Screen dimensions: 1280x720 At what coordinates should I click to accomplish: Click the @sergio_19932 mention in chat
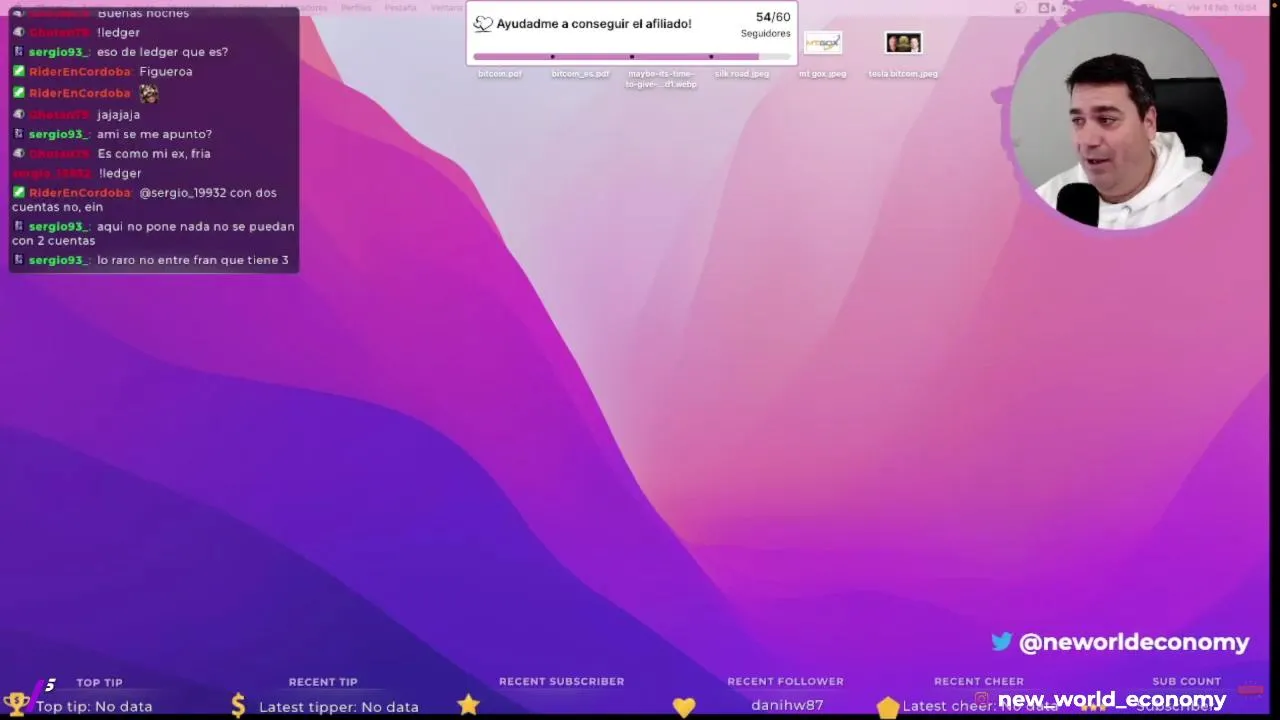coord(182,193)
